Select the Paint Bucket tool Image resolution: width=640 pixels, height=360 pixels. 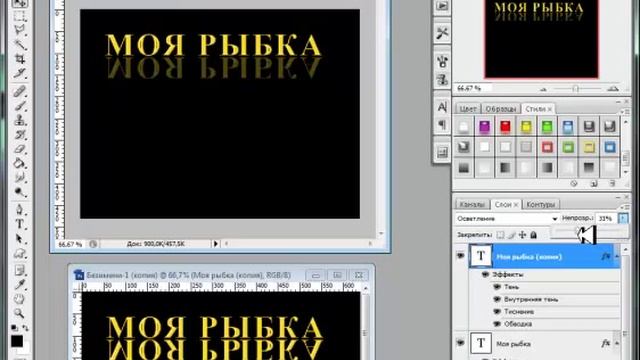coord(20,164)
